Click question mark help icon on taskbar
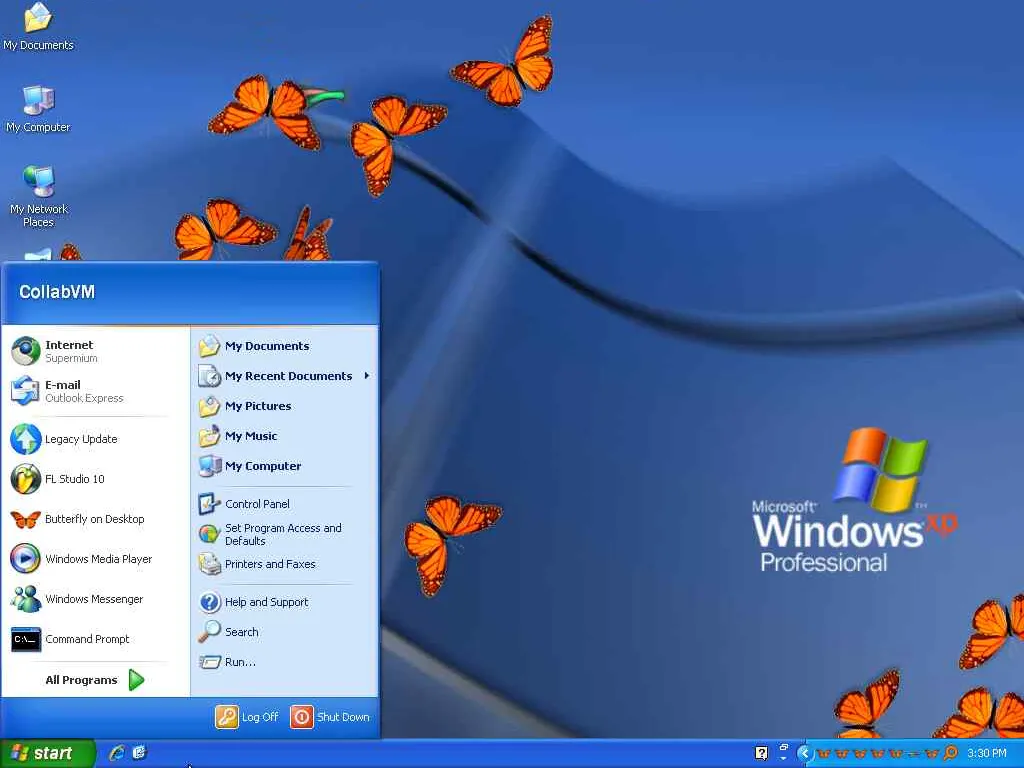 coord(761,754)
